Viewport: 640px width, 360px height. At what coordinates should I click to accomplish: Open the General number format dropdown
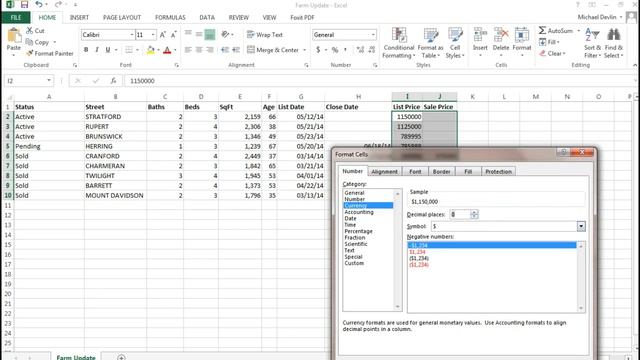coord(373,35)
